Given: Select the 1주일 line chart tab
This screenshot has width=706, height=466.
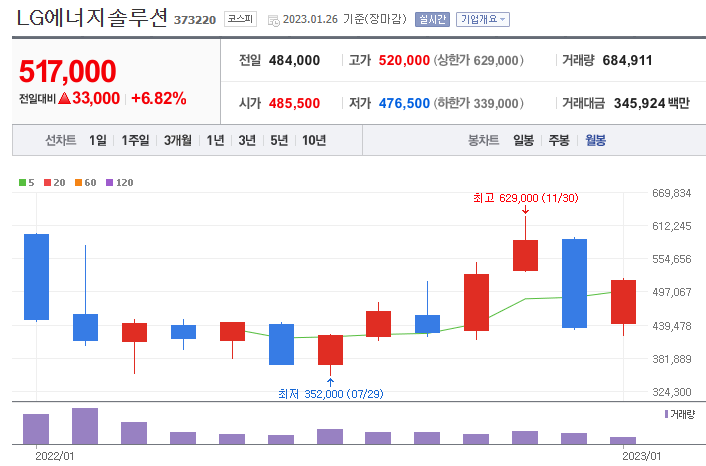Looking at the screenshot, I should coord(135,140).
